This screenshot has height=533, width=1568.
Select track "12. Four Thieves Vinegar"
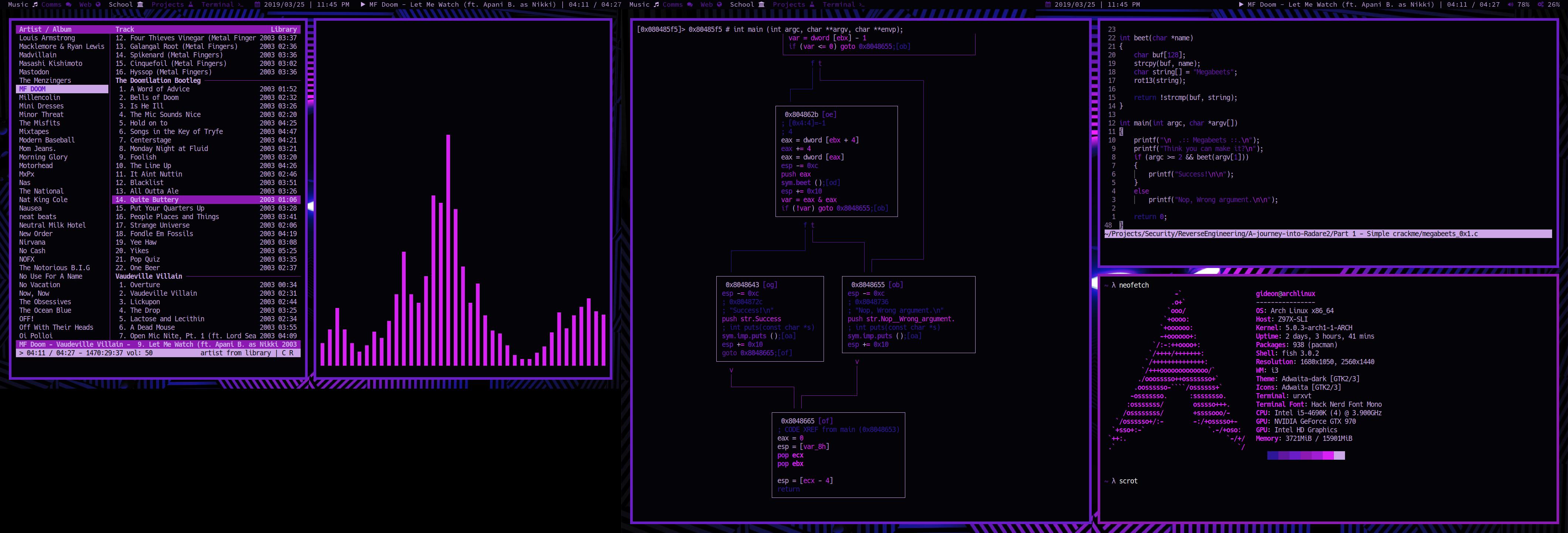[x=206, y=38]
